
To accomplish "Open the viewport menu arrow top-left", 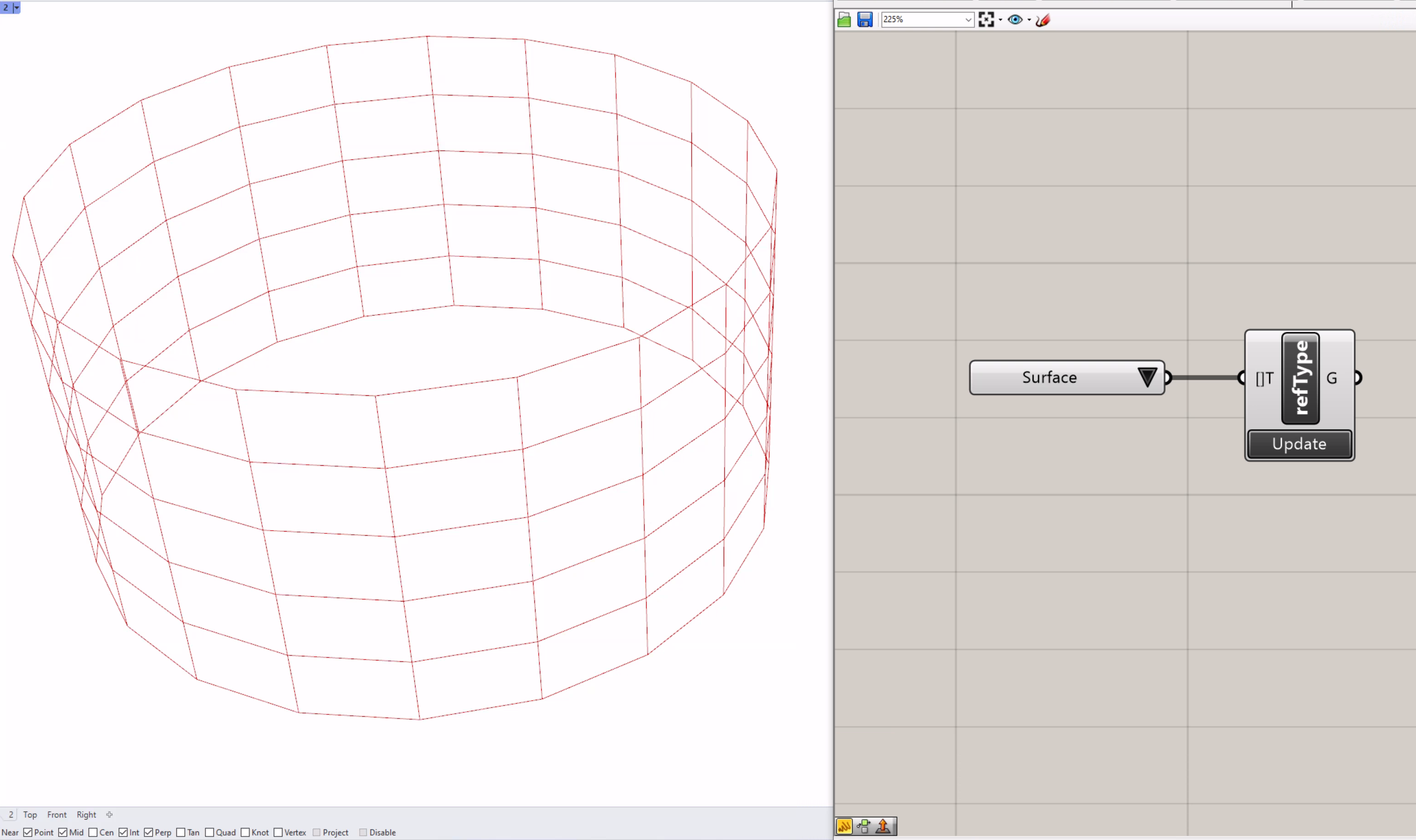I will click(x=16, y=7).
